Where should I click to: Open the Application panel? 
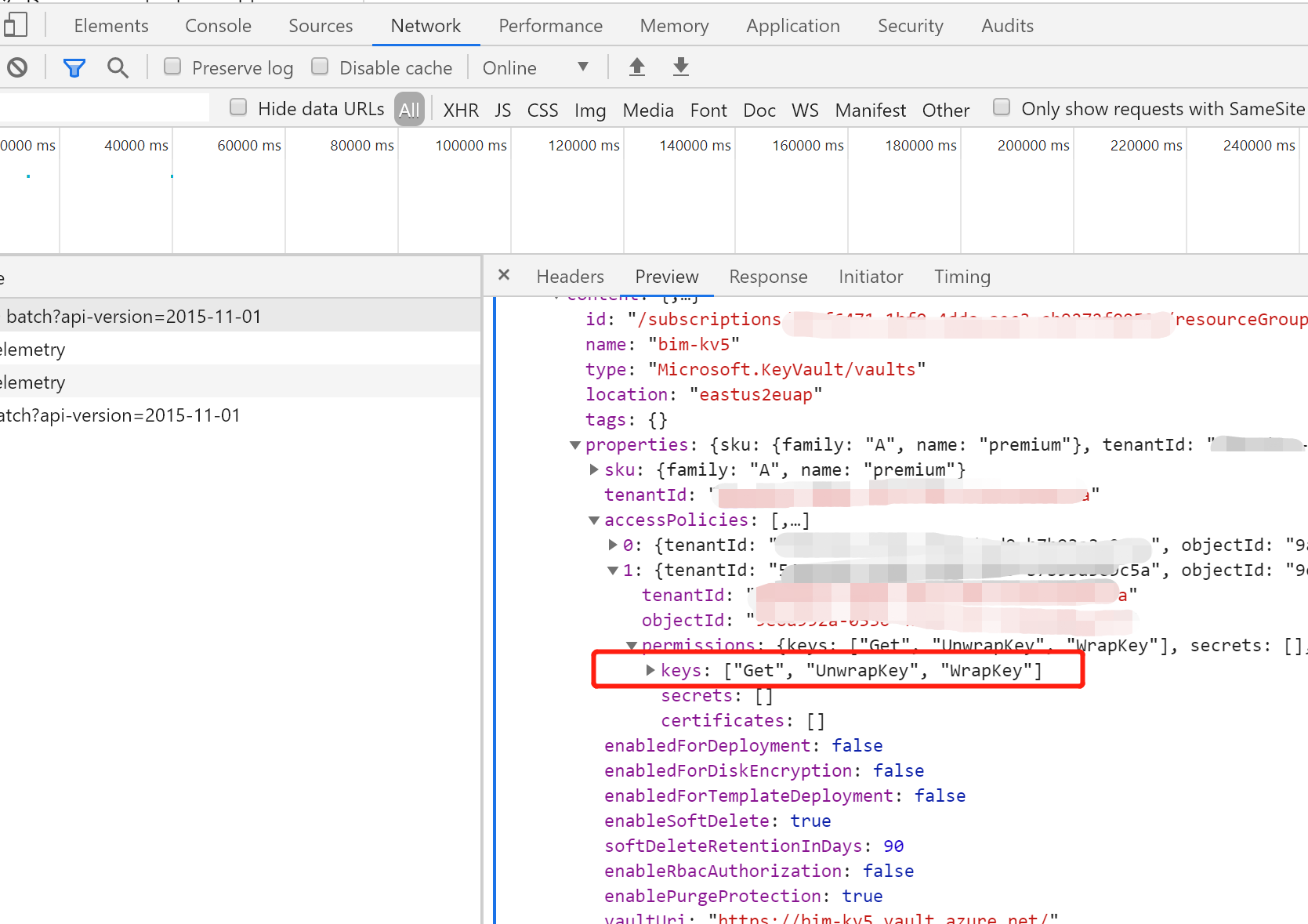click(792, 25)
